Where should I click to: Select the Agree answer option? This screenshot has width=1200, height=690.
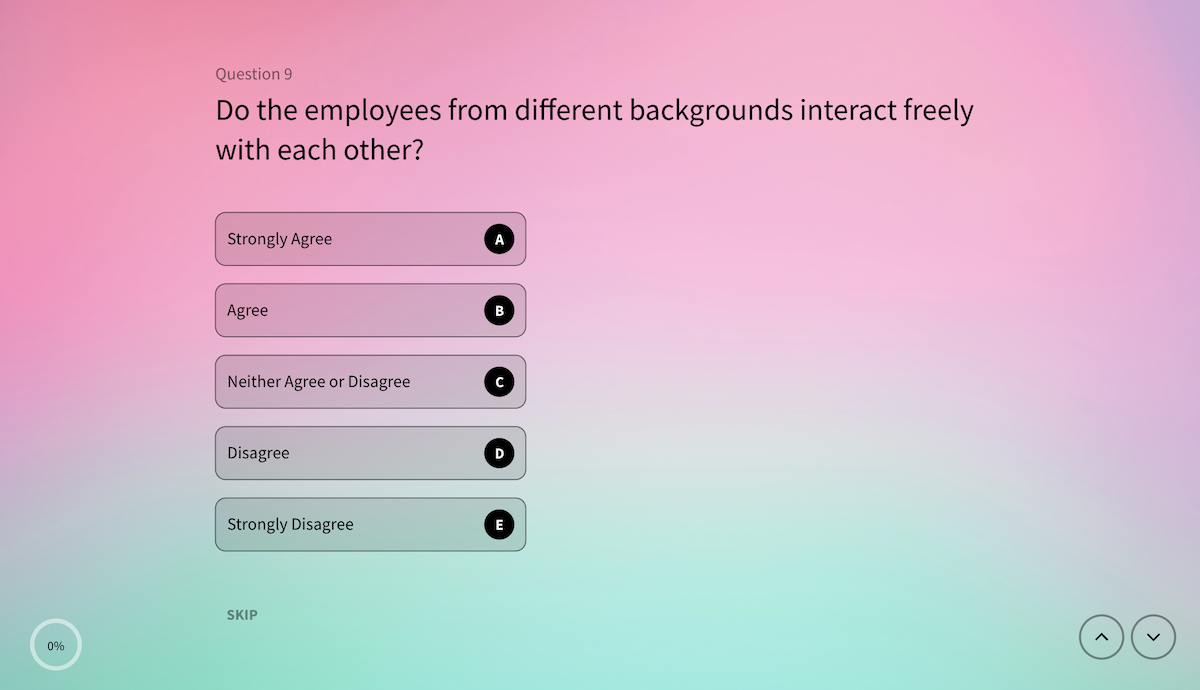350,310
